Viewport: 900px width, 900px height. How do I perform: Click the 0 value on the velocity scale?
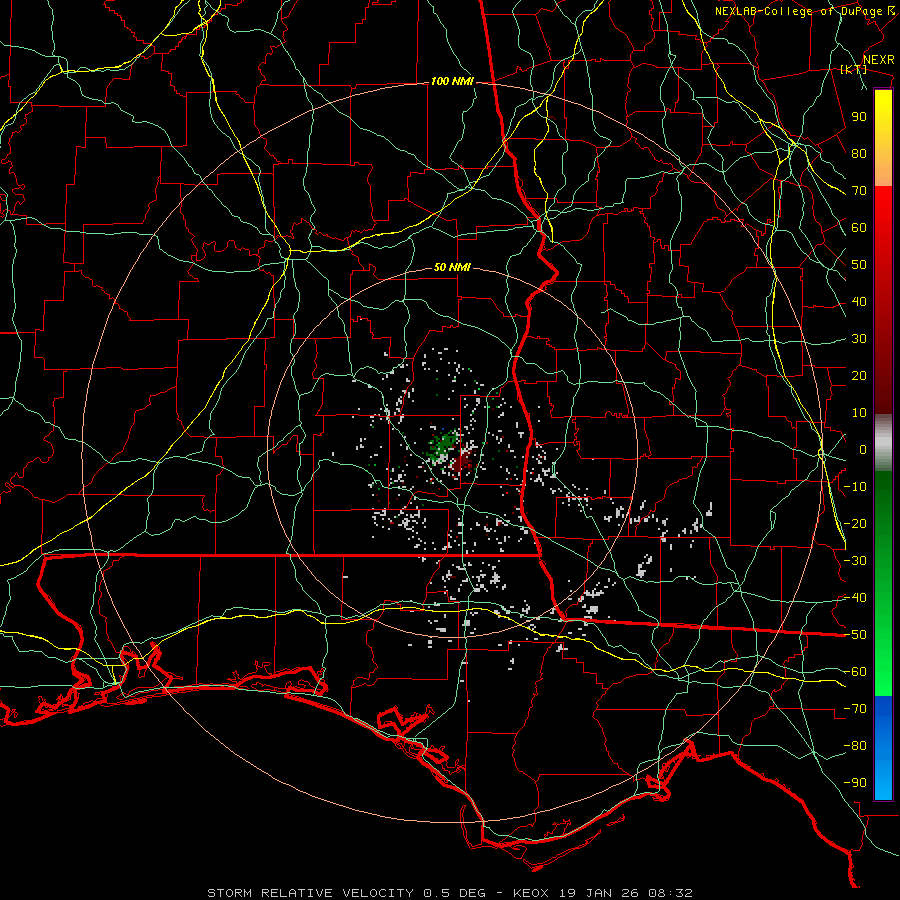(863, 449)
